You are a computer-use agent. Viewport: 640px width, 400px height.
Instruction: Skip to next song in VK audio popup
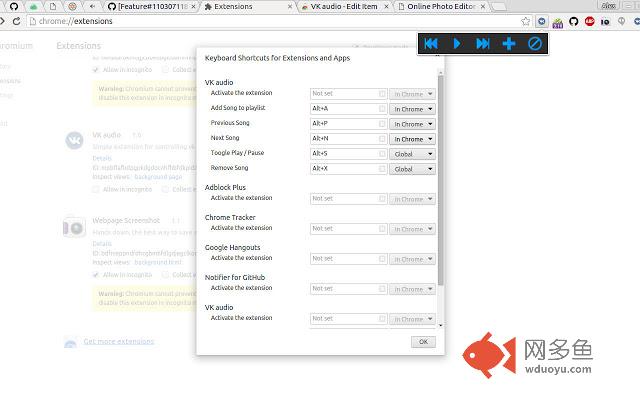click(x=483, y=44)
